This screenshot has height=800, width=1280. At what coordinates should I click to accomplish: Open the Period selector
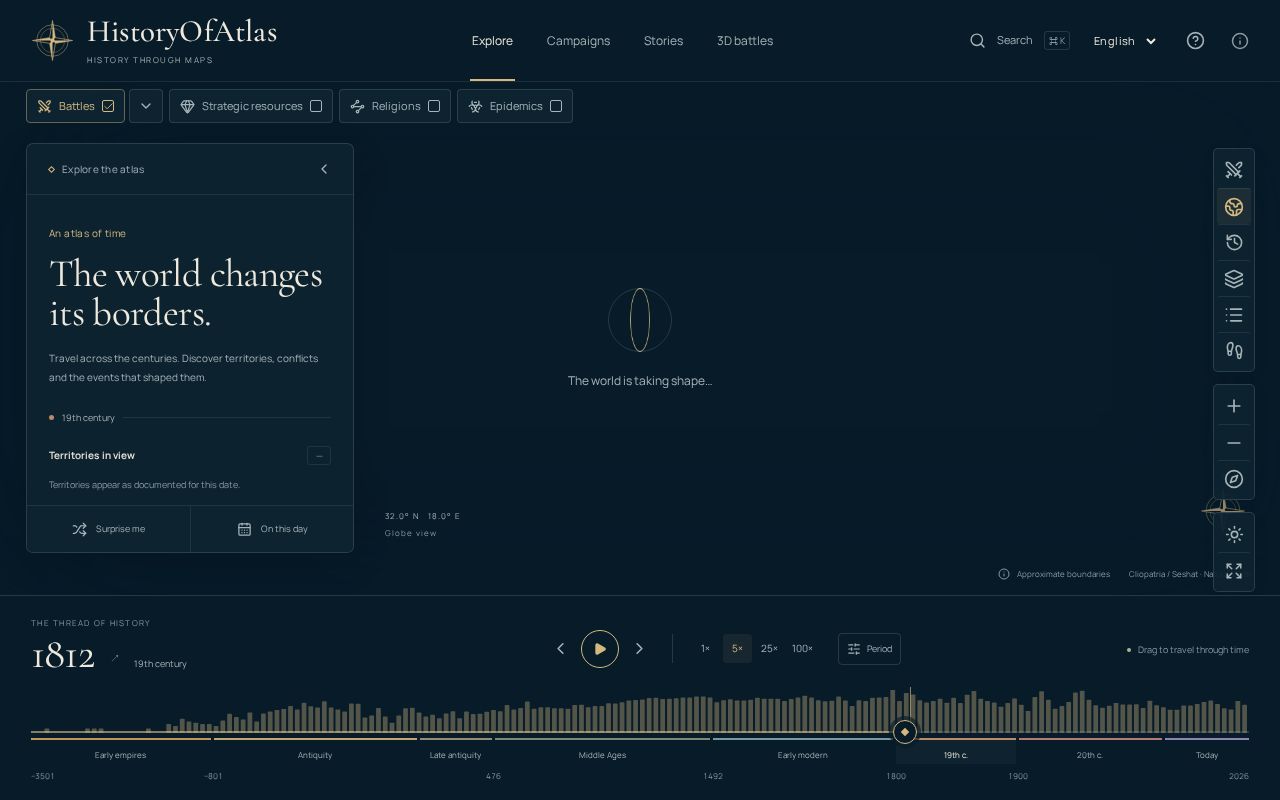pos(869,649)
